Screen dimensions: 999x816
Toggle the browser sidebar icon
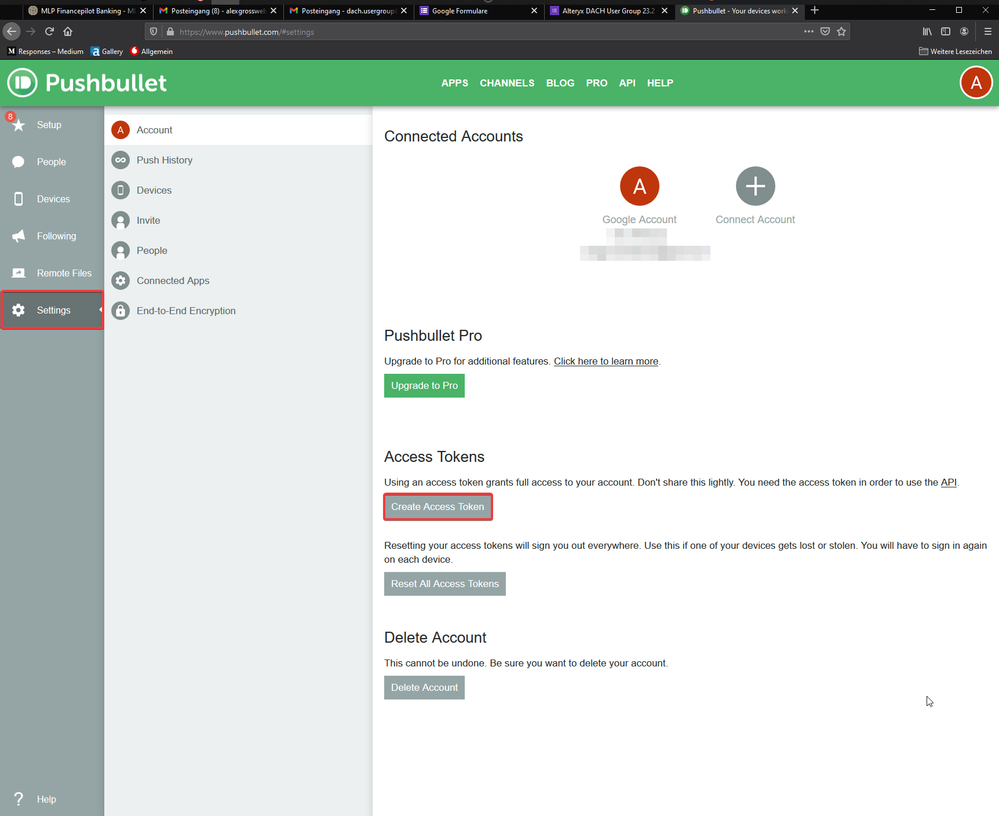pyautogui.click(x=945, y=31)
